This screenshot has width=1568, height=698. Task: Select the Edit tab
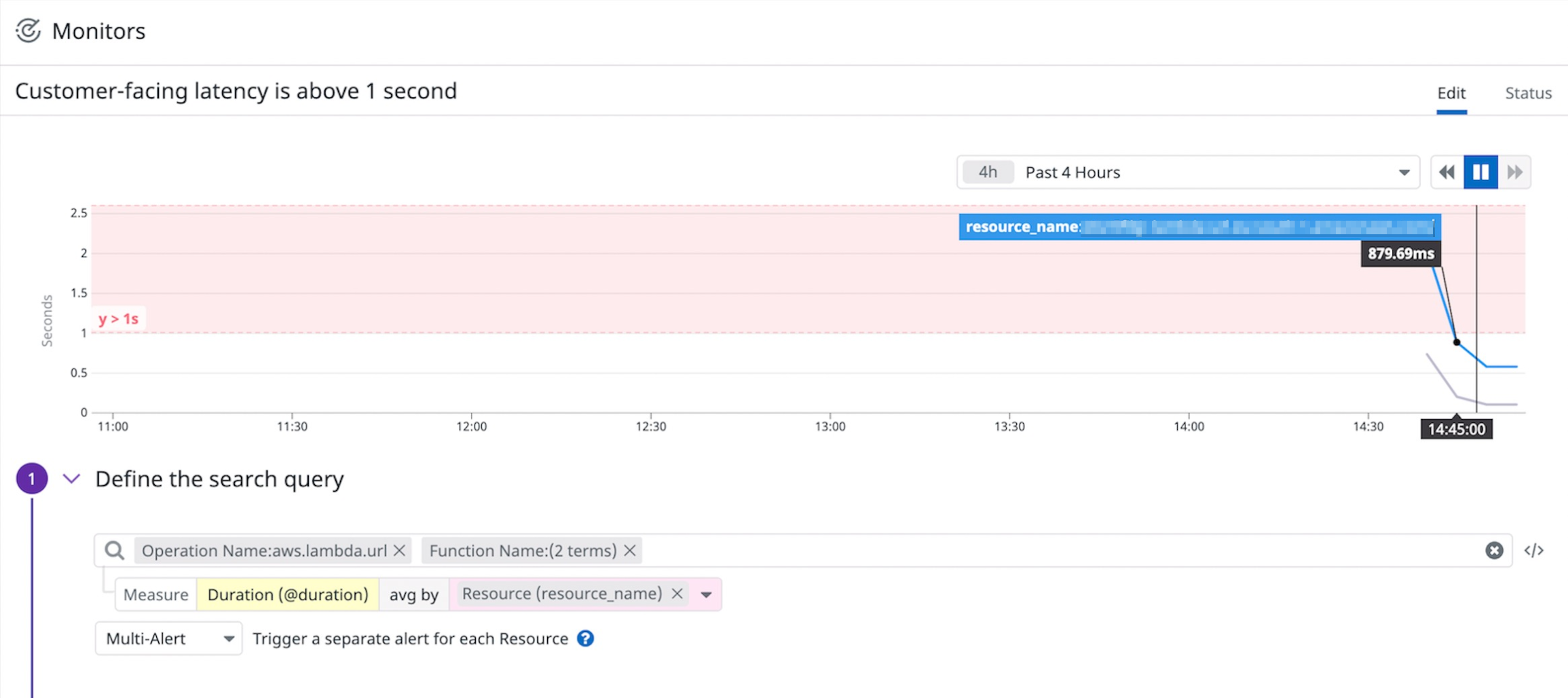1451,93
